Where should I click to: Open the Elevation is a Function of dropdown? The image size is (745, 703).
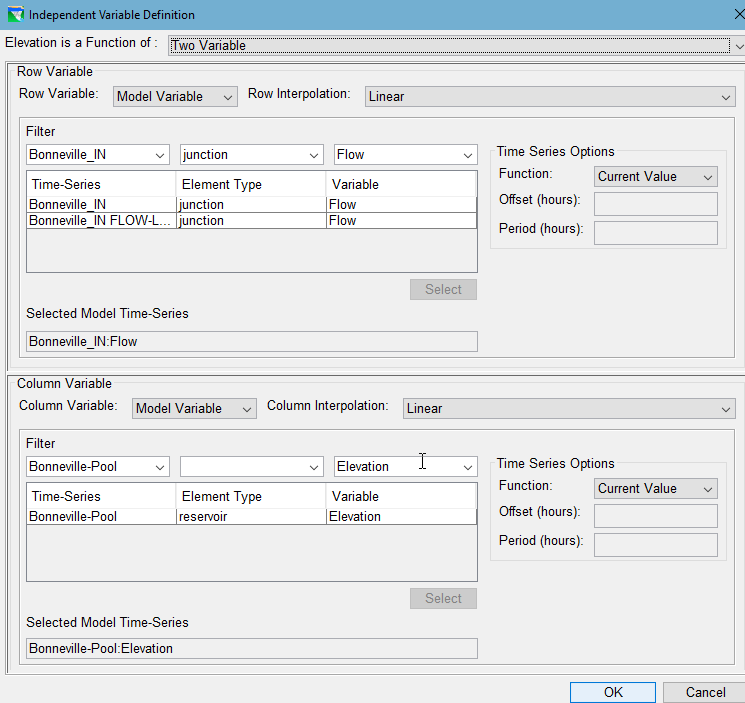click(455, 45)
